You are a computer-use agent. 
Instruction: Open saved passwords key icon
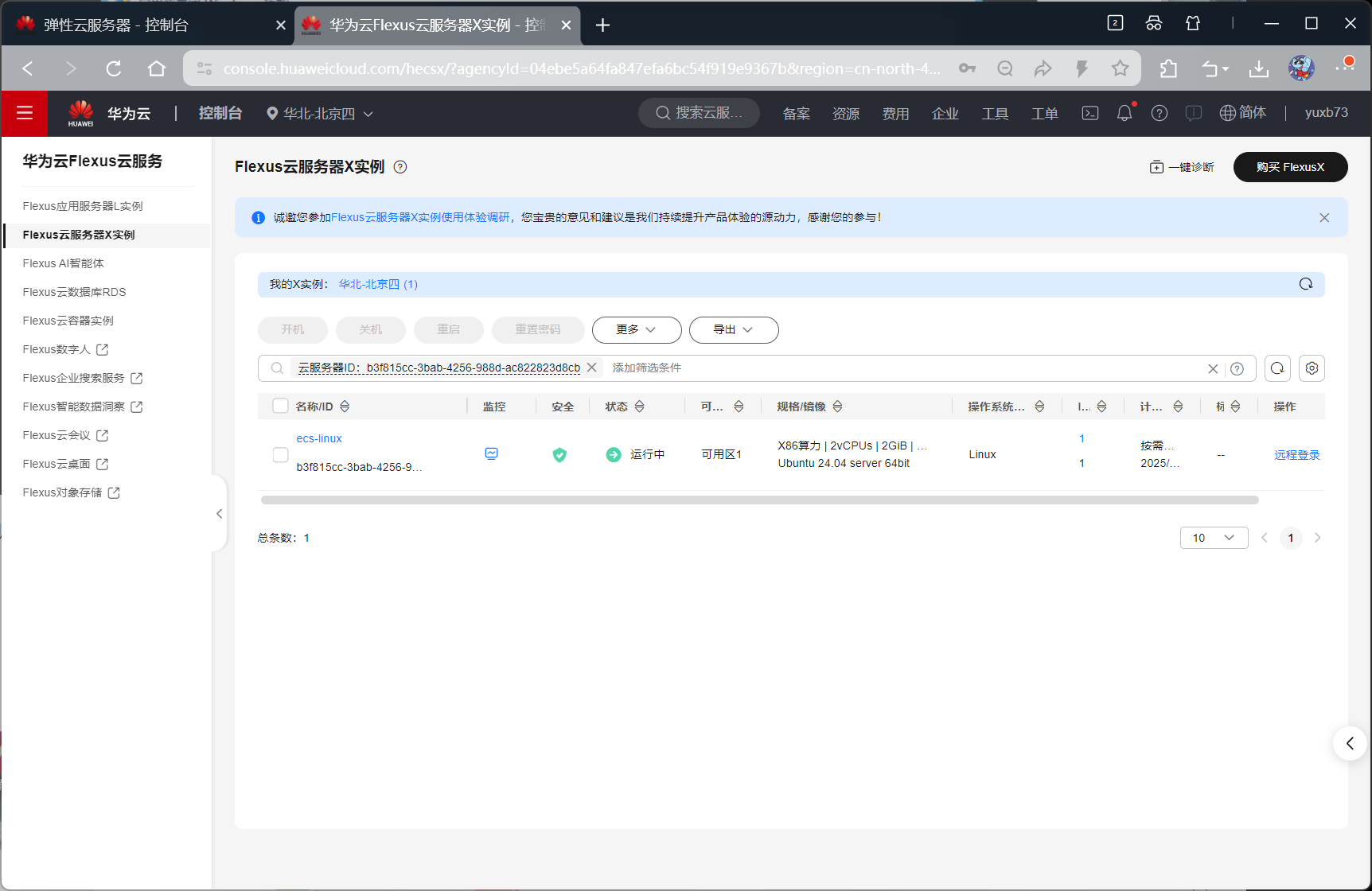968,68
